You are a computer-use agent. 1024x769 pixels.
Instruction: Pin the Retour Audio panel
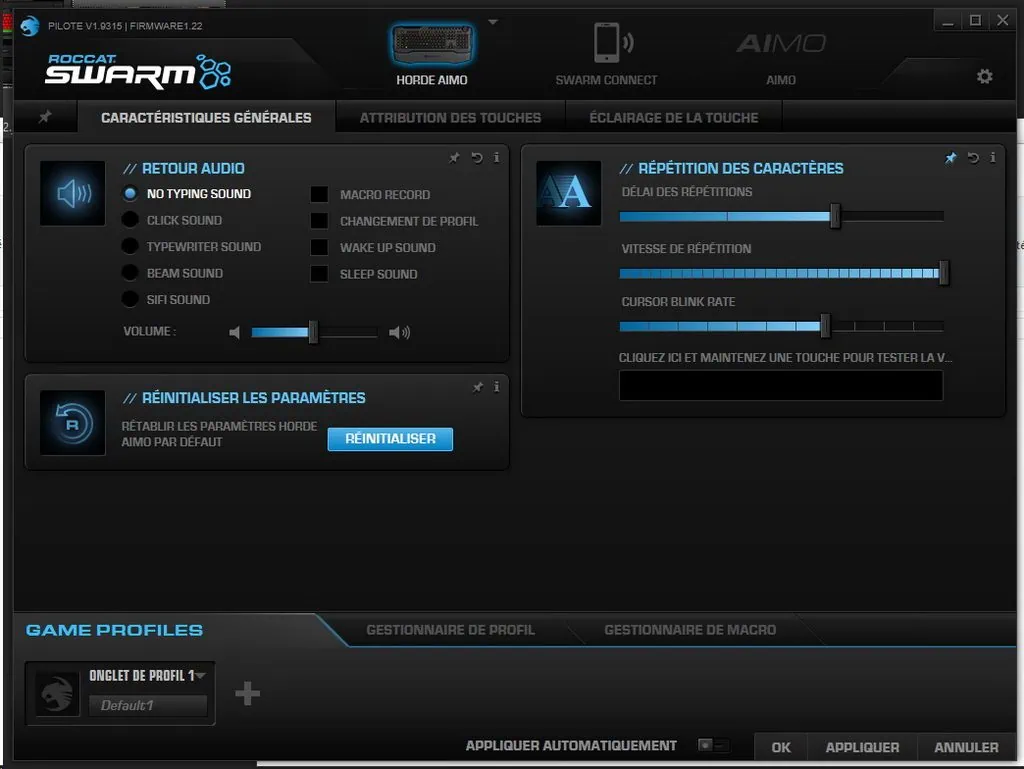tap(455, 157)
